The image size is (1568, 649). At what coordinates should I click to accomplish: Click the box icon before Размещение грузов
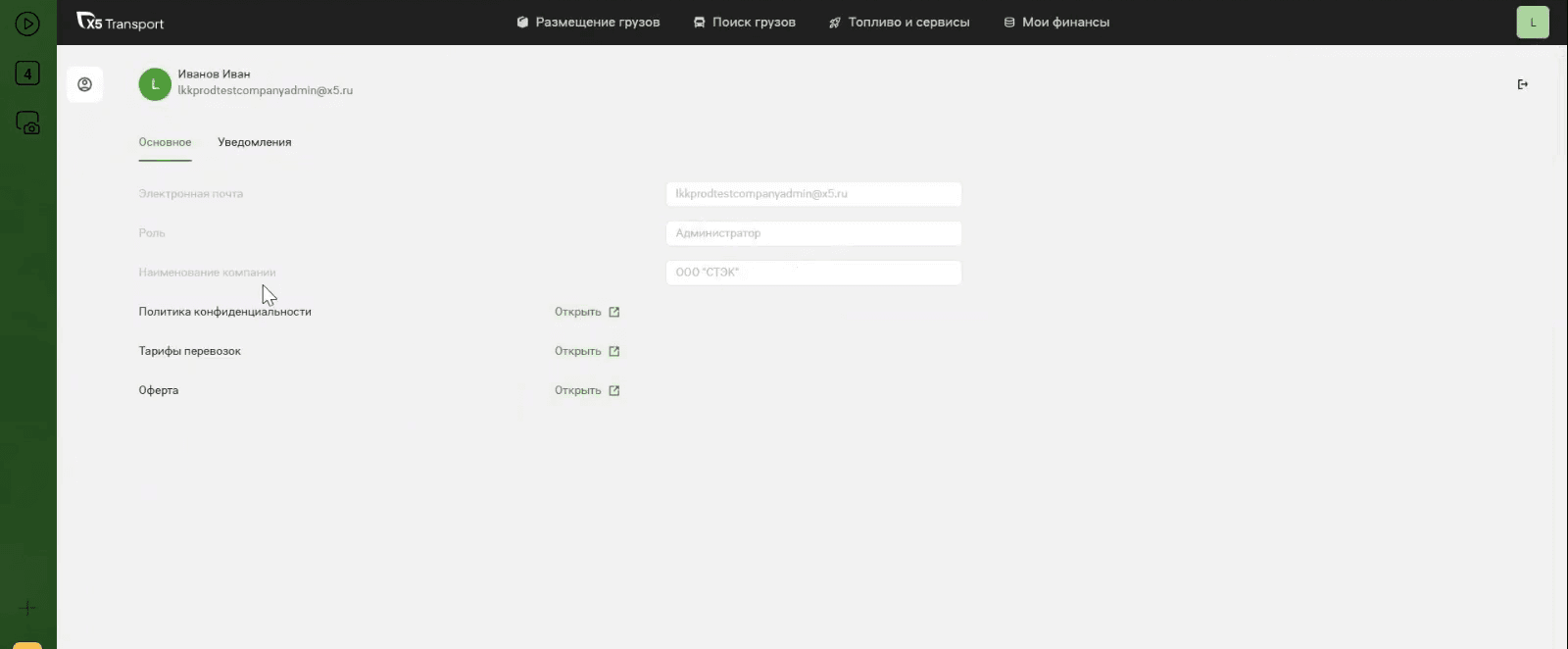522,23
